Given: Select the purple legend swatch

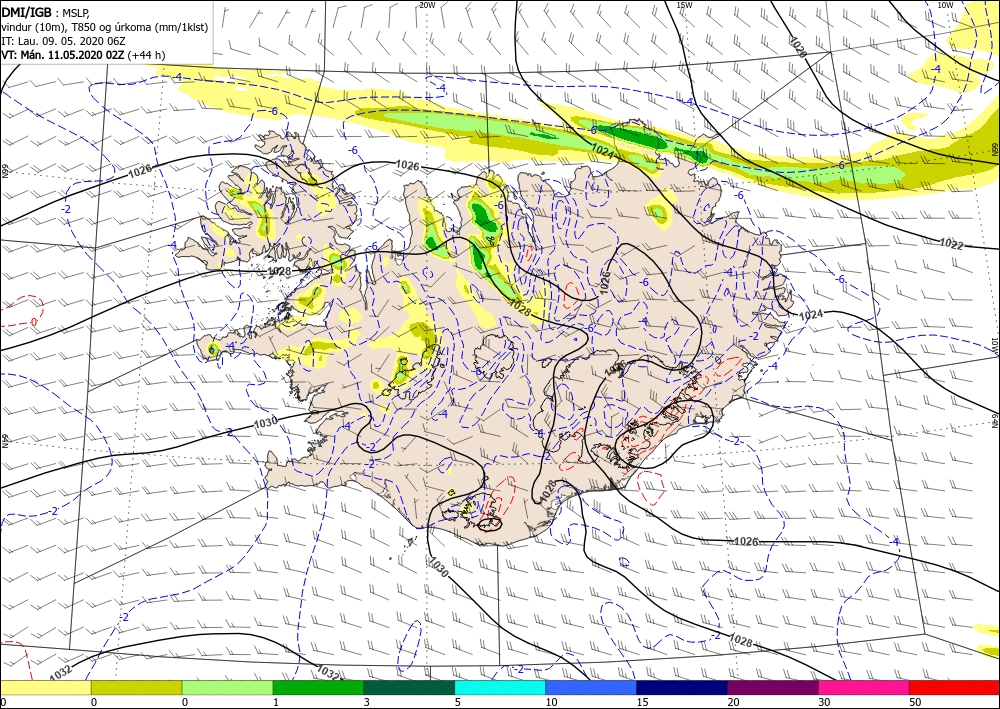Looking at the screenshot, I should (772, 688).
